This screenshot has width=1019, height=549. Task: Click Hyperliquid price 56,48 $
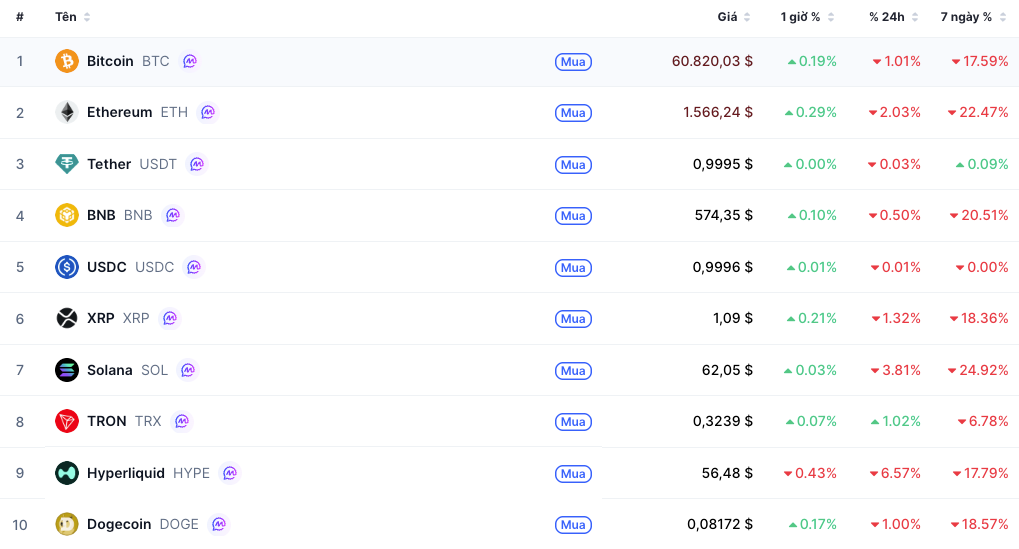tap(727, 473)
